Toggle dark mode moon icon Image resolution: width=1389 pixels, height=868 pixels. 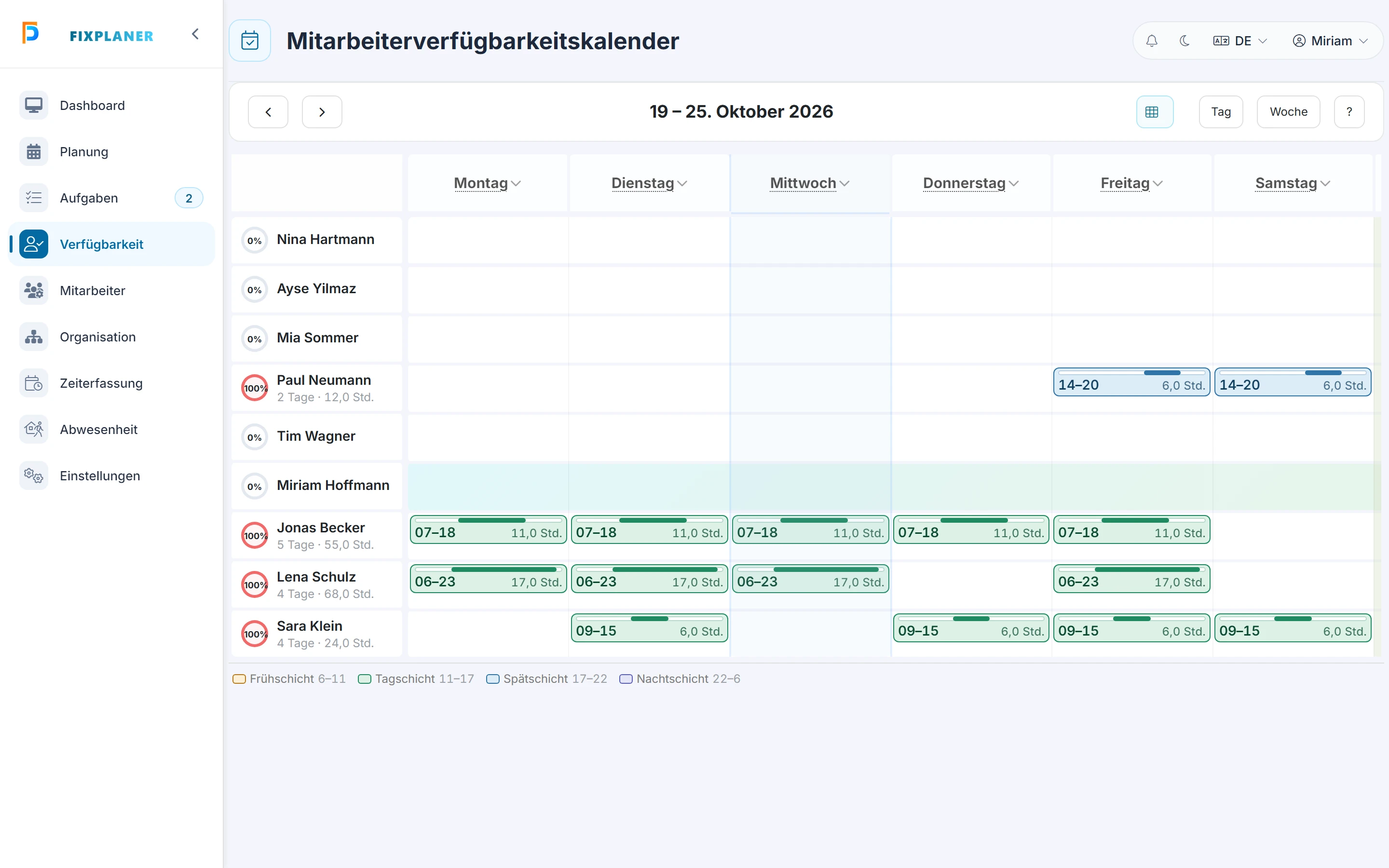tap(1185, 41)
